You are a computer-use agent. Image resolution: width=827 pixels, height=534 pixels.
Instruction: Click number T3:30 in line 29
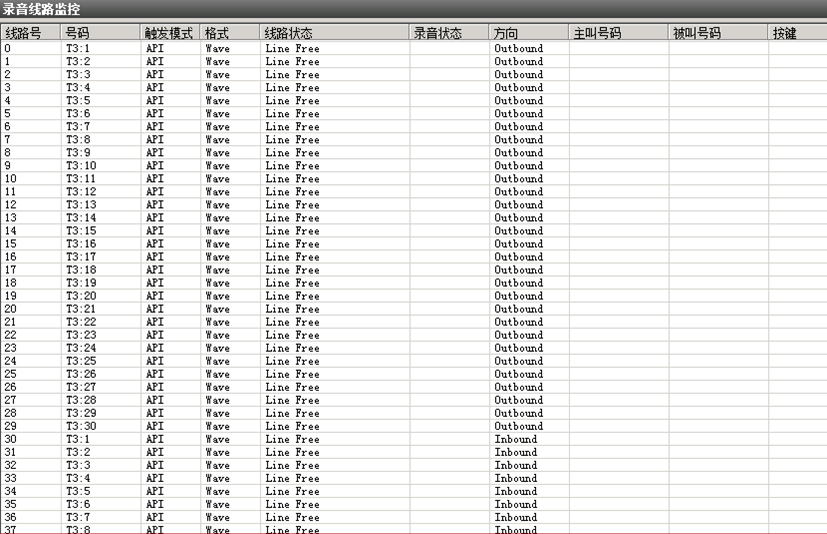pos(81,426)
